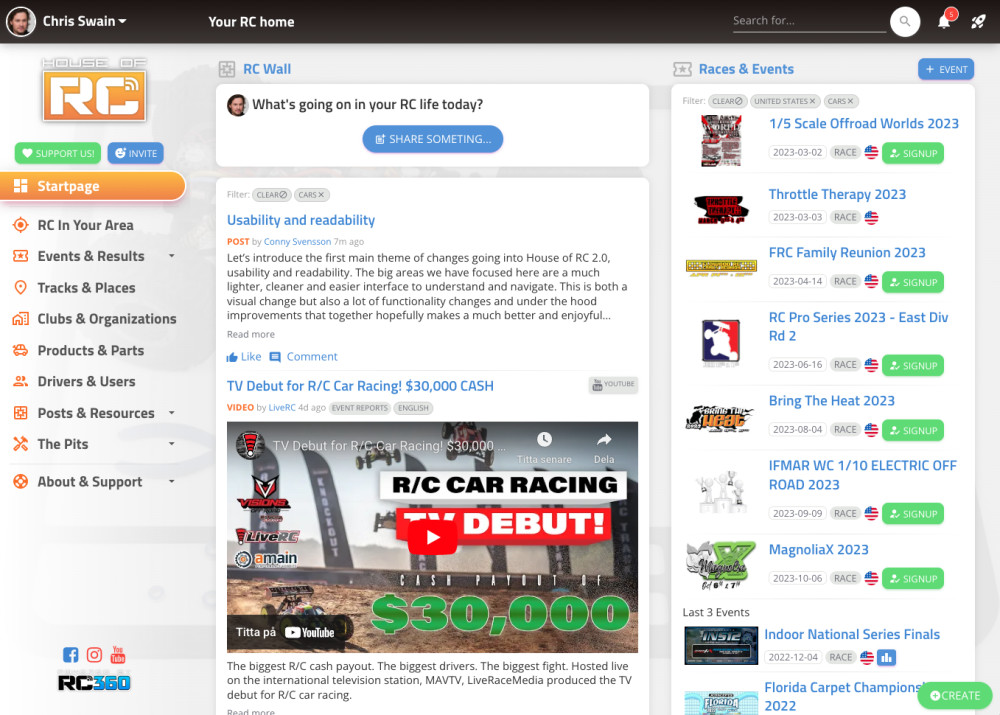This screenshot has height=715, width=1000.
Task: Click the Search for... field
Action: point(809,21)
